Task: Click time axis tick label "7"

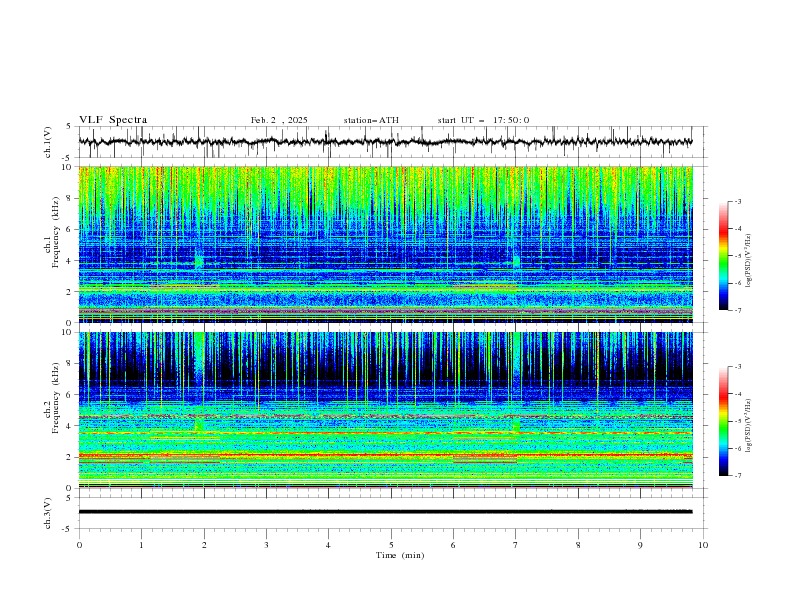Action: [x=516, y=545]
